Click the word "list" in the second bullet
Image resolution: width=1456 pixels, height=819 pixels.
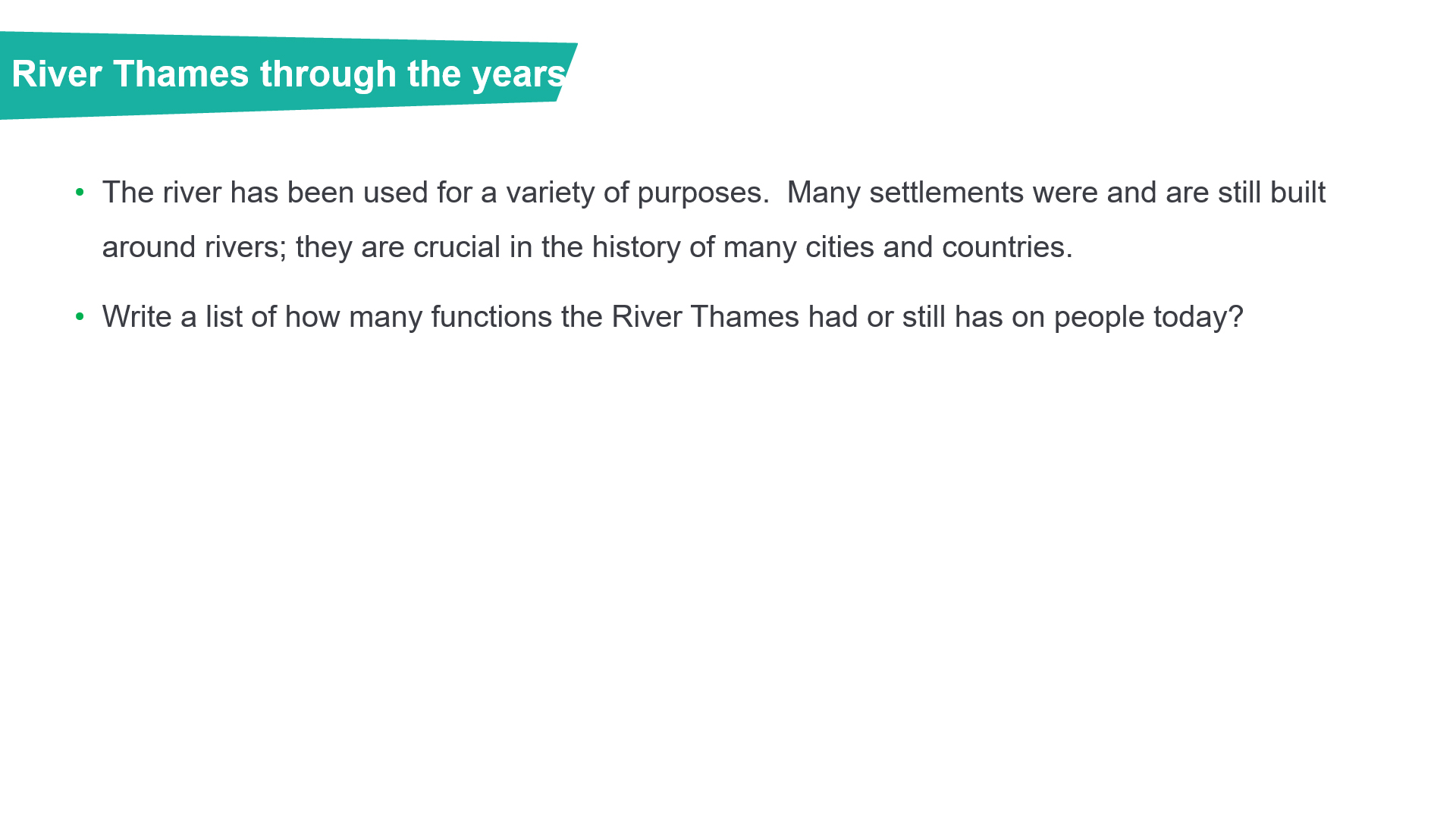coord(224,317)
